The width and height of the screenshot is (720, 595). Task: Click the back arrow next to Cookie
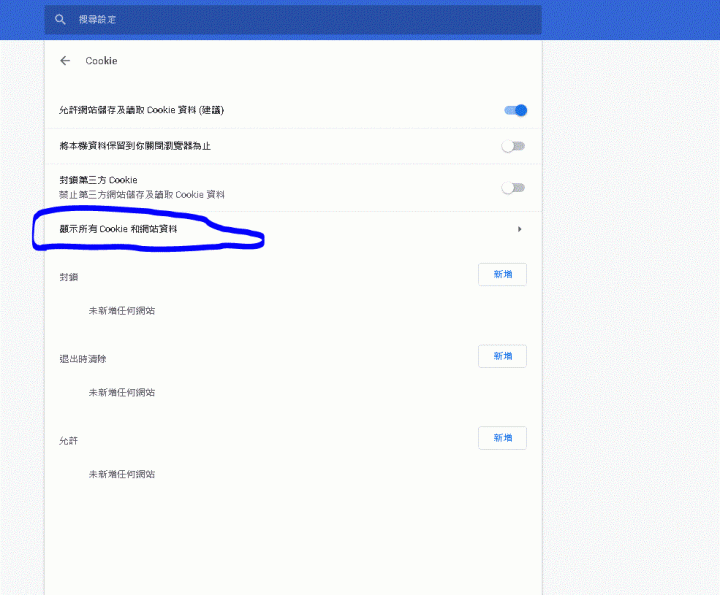click(x=65, y=61)
